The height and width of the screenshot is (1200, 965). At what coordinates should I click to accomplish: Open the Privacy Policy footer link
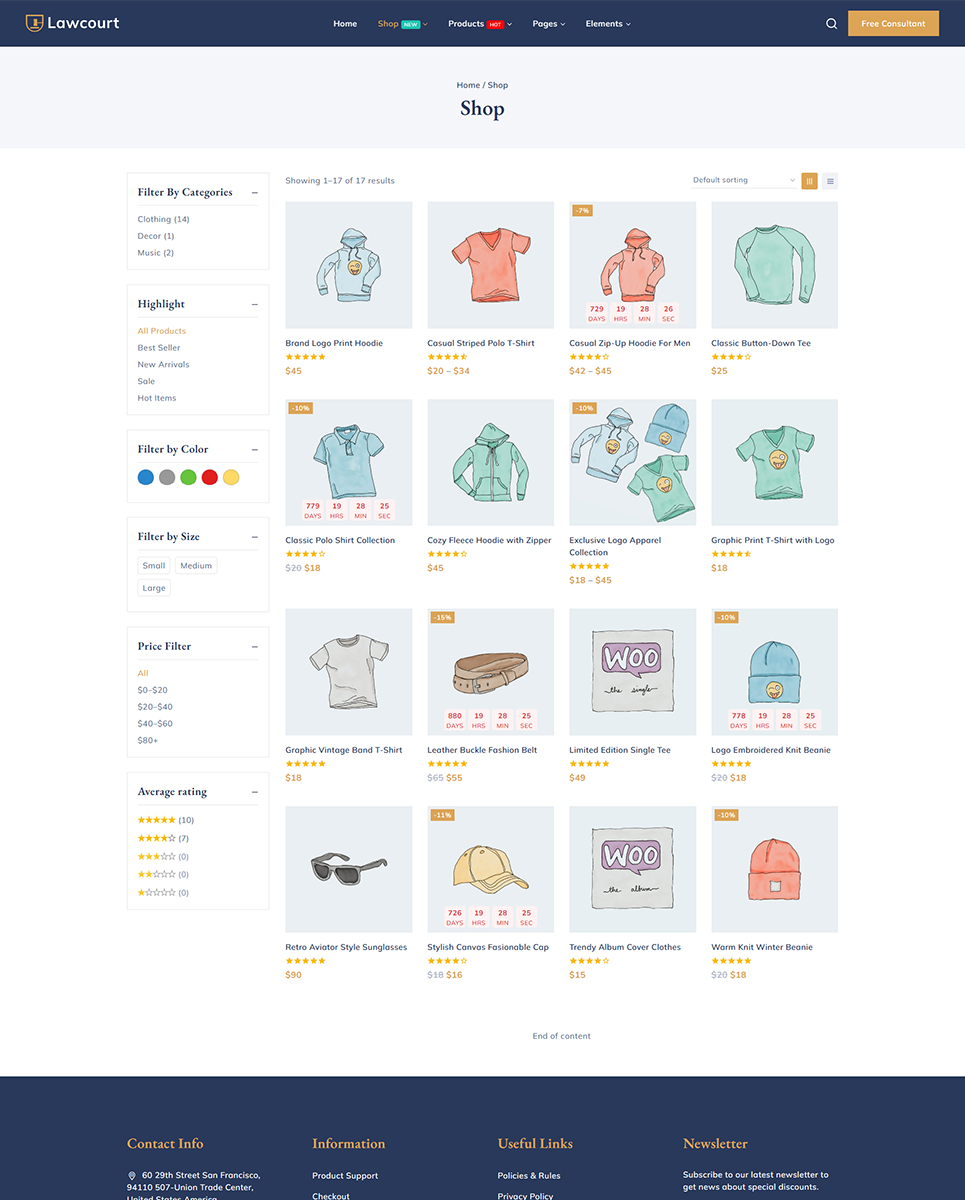pyautogui.click(x=526, y=1196)
